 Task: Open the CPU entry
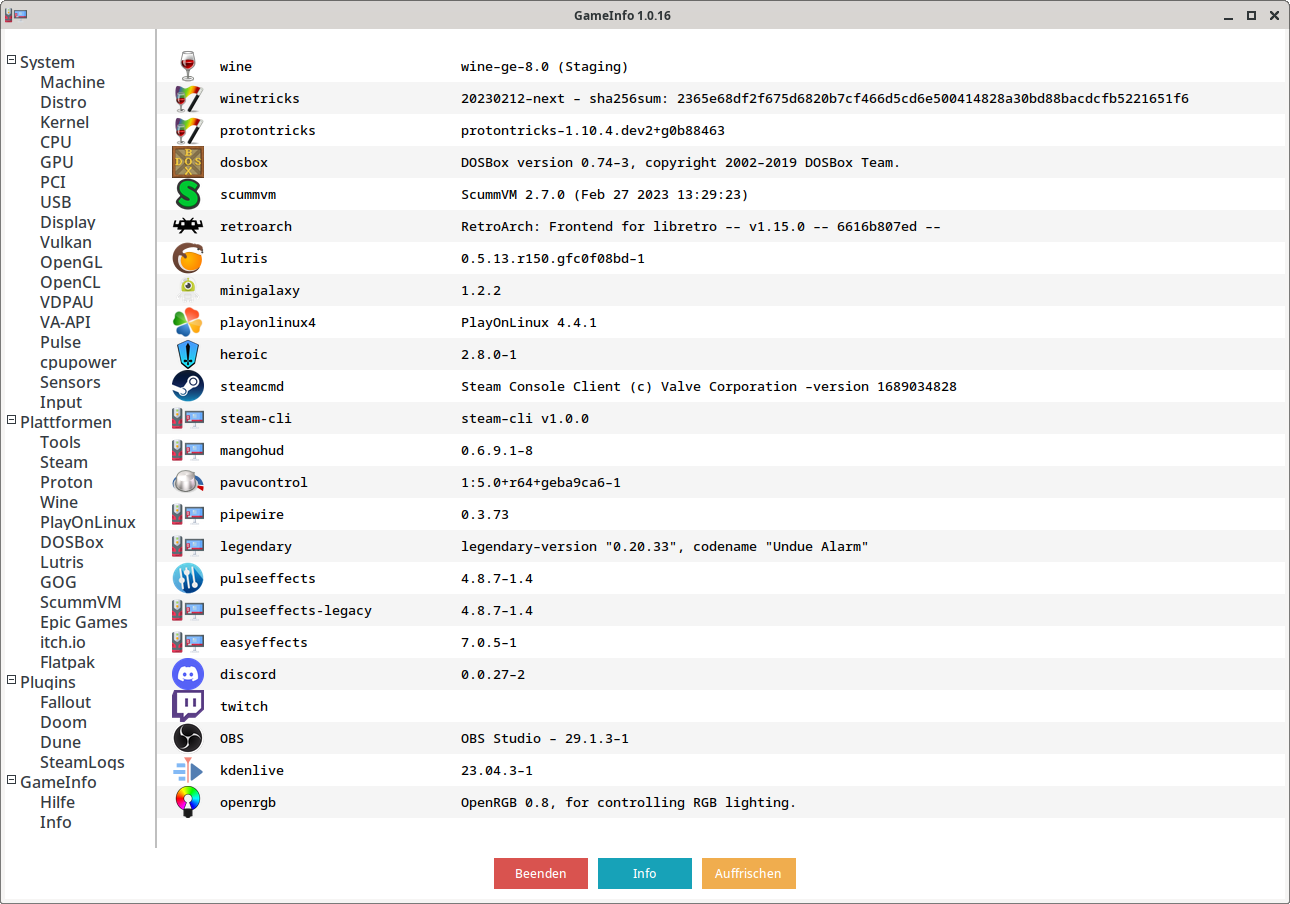point(56,142)
